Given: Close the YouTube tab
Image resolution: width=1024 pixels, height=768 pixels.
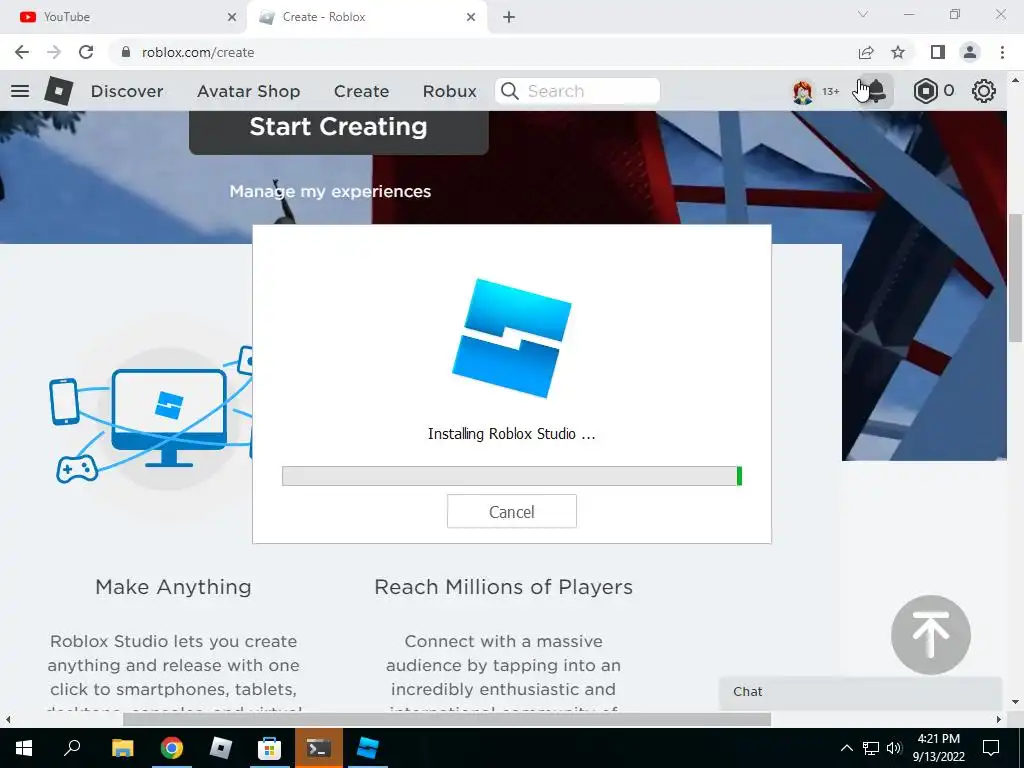Looking at the screenshot, I should 232,18.
